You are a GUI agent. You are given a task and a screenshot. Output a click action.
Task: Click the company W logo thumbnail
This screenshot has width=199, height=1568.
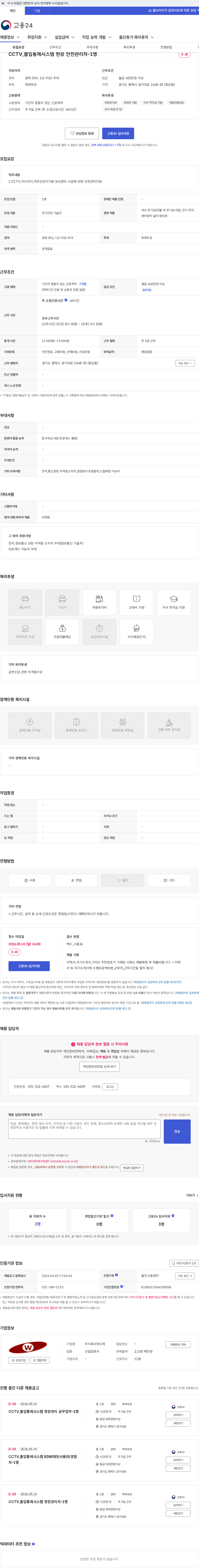28,1348
